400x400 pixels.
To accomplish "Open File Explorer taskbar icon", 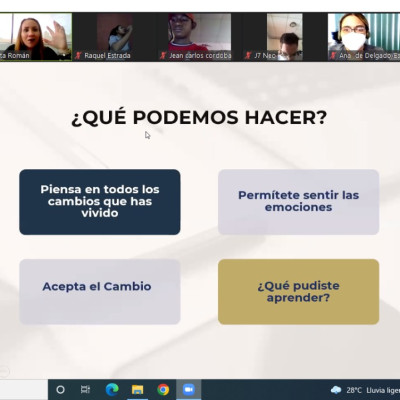I will point(137,389).
